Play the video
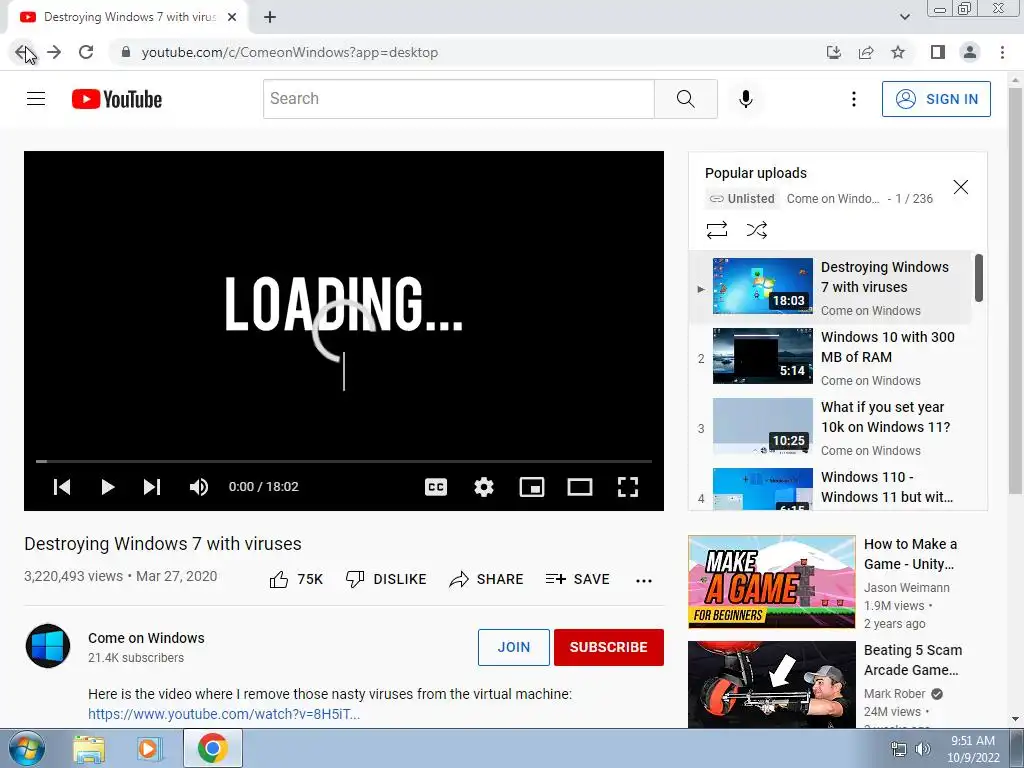The width and height of the screenshot is (1024, 768). (x=108, y=487)
